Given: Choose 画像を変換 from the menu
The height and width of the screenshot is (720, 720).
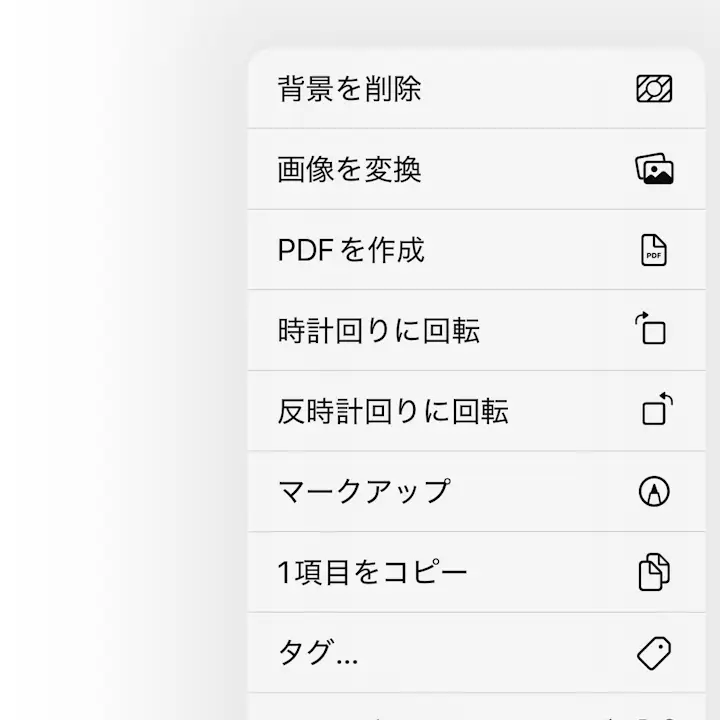Looking at the screenshot, I should 349,170.
